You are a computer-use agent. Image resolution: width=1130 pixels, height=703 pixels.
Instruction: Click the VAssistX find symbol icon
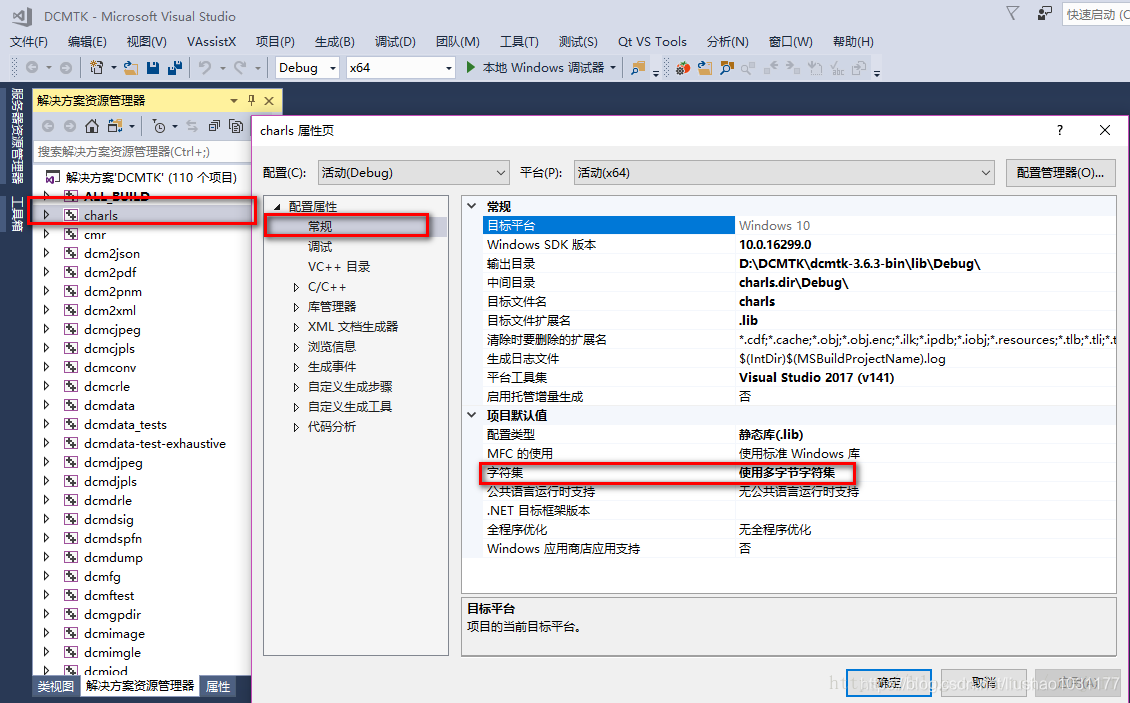pos(726,68)
